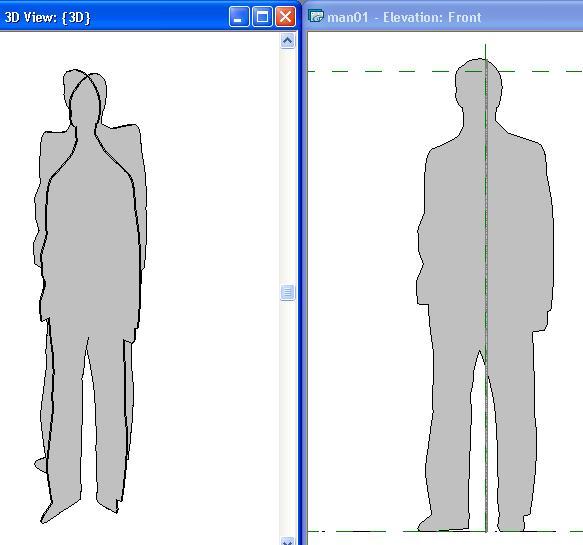
Task: Click the man01 Elevation view icon
Action: pyautogui.click(x=316, y=17)
